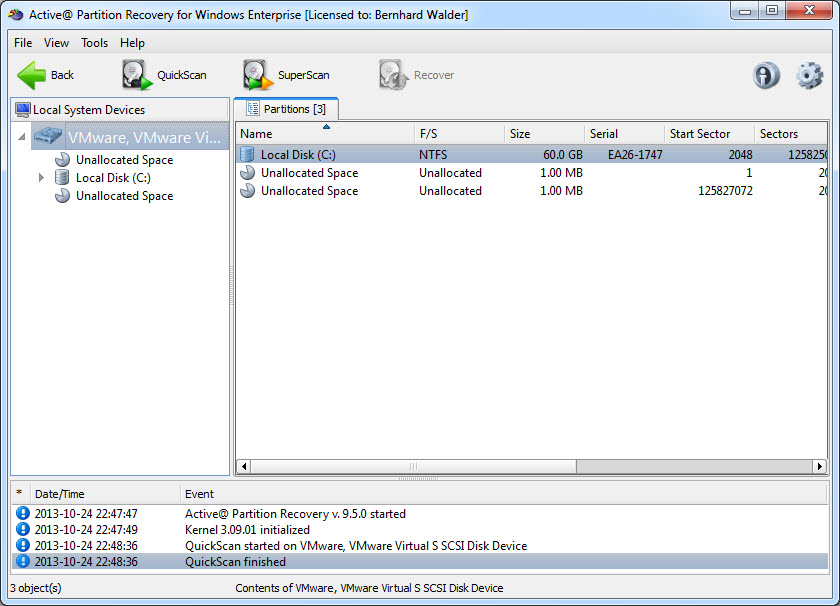Image resolution: width=840 pixels, height=606 pixels.
Task: Sort partitions by Size column
Action: (544, 133)
